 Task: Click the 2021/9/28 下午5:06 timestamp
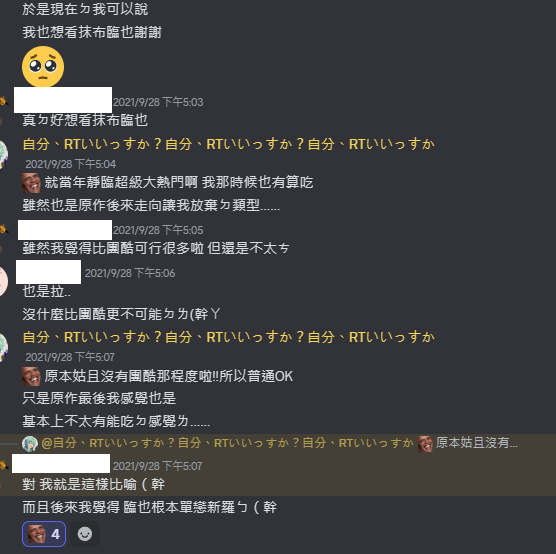coord(130,273)
